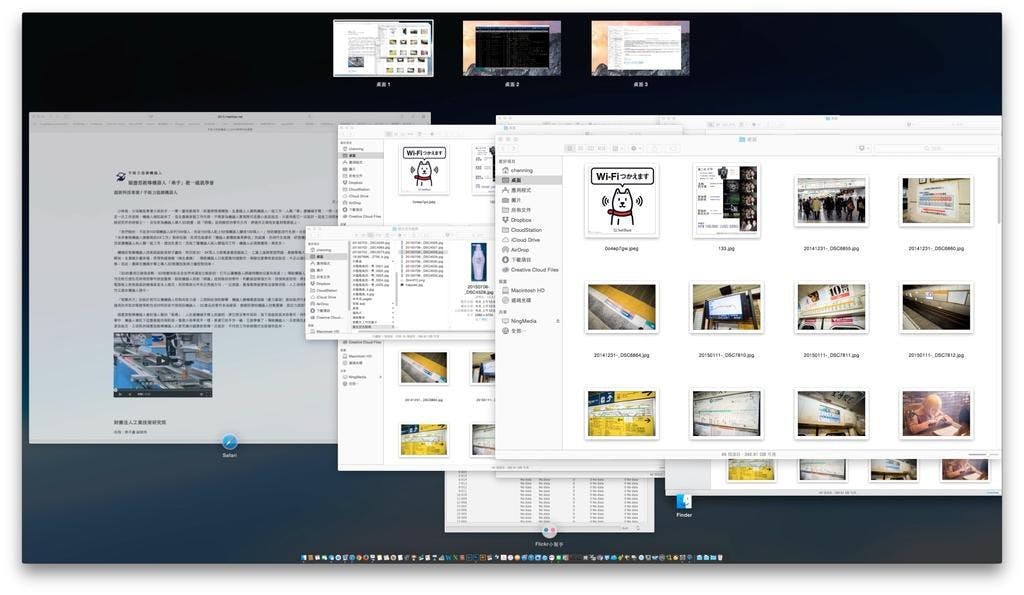The image size is (1024, 595).
Task: Open Dropbox in the front Finder sidebar
Action: coord(521,220)
